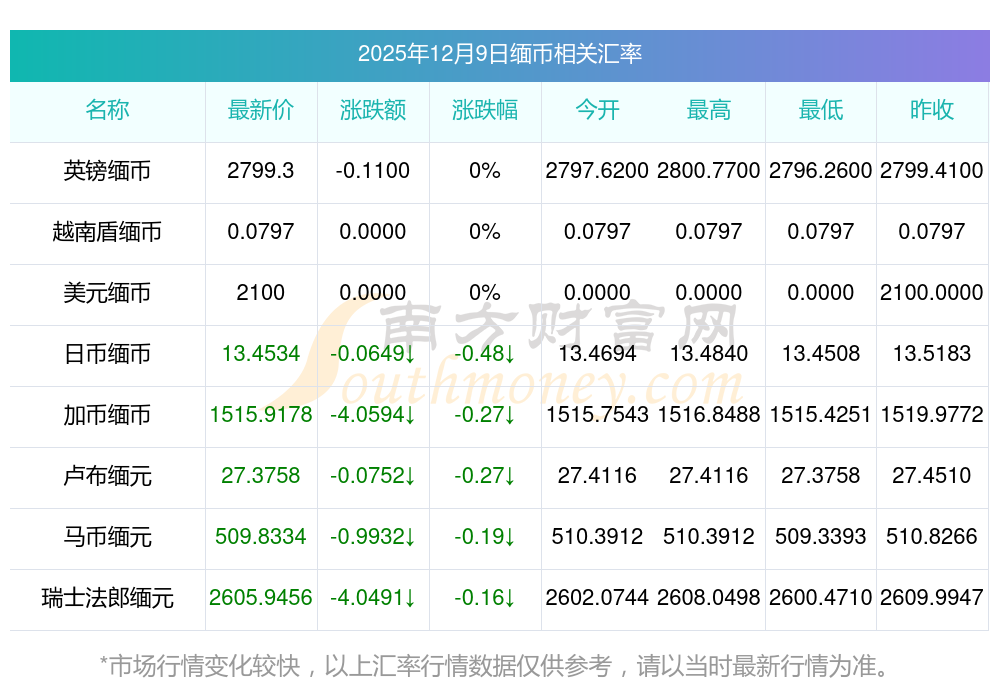The width and height of the screenshot is (1000, 697).
Task: Click the 英镑缅币 highest value 2800.7700
Action: coord(709,171)
